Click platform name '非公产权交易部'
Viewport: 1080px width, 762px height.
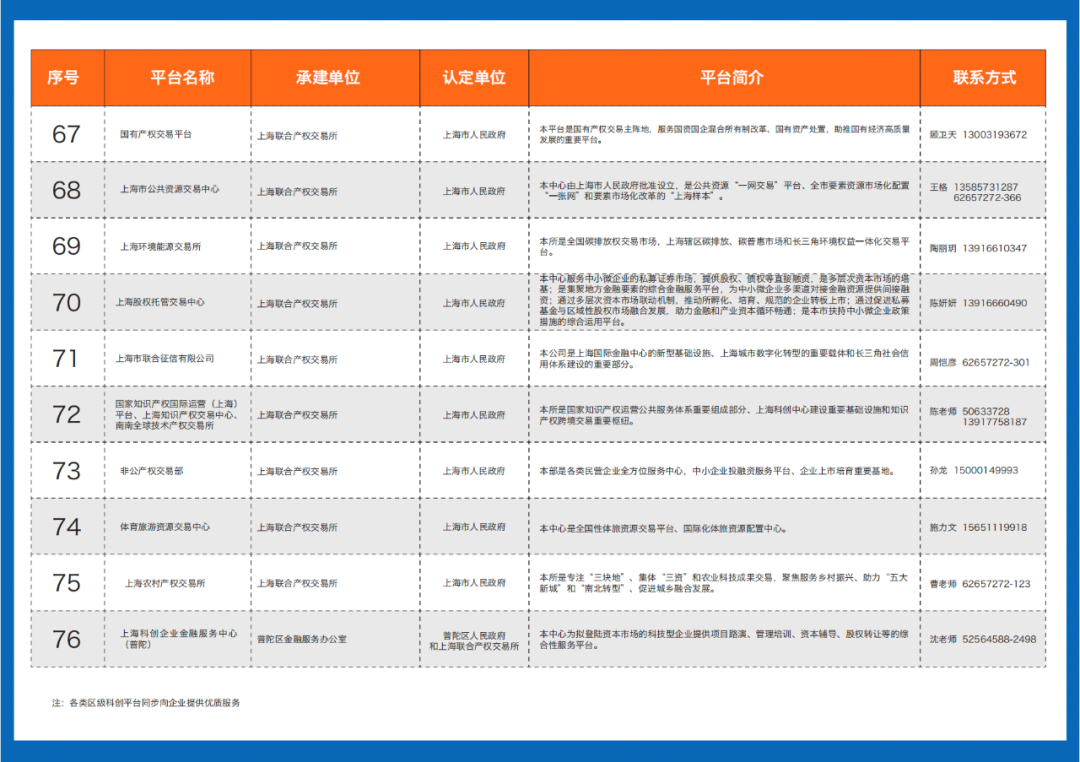pos(152,471)
